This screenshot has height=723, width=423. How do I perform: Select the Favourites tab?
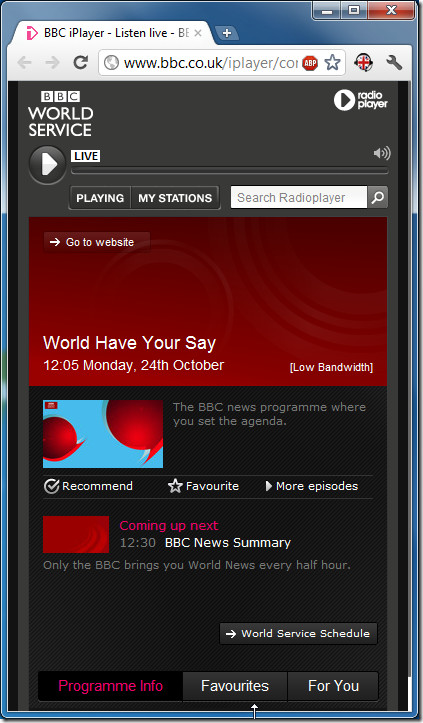[x=235, y=686]
